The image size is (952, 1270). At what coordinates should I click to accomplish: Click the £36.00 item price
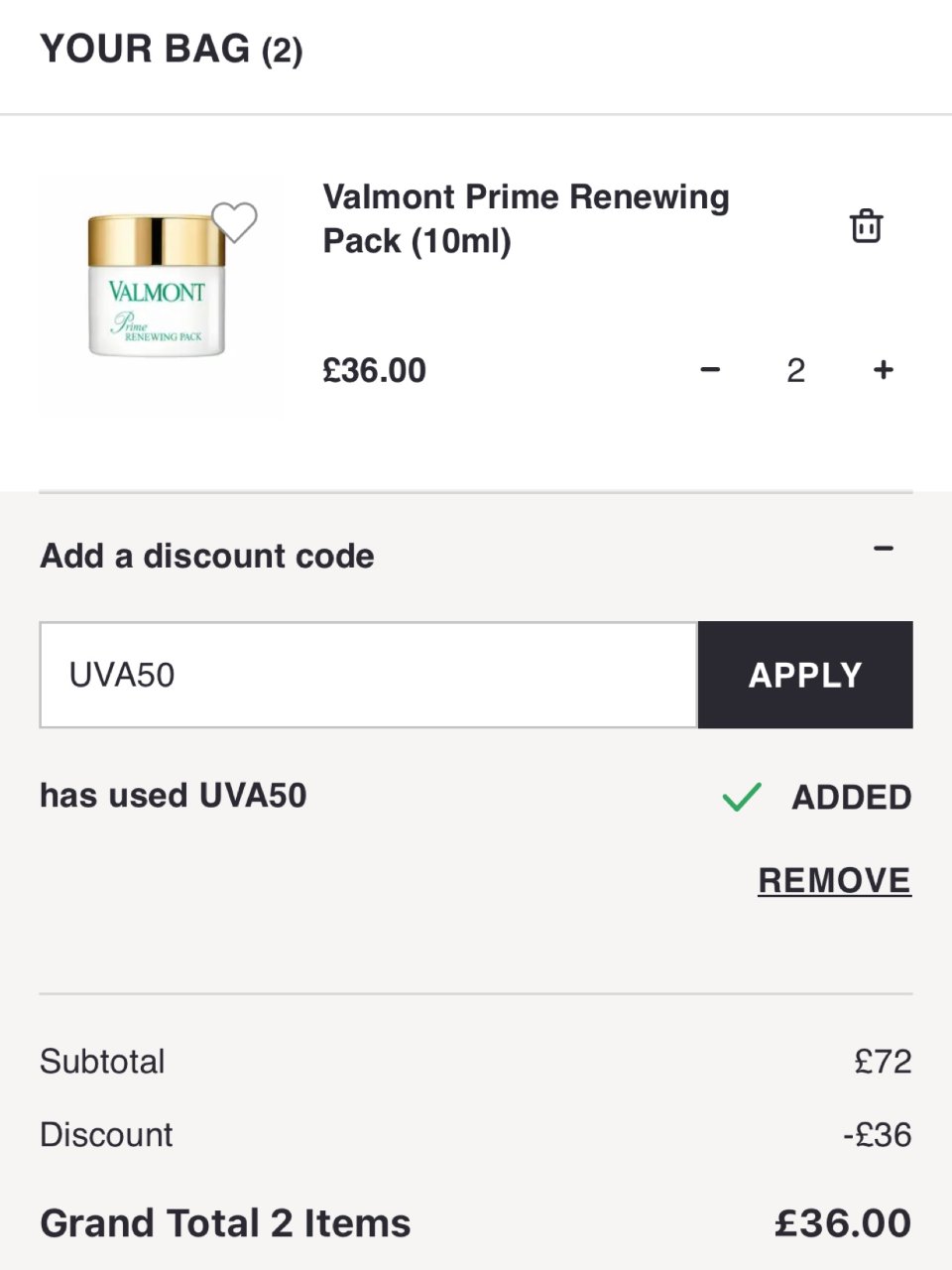[x=375, y=370]
